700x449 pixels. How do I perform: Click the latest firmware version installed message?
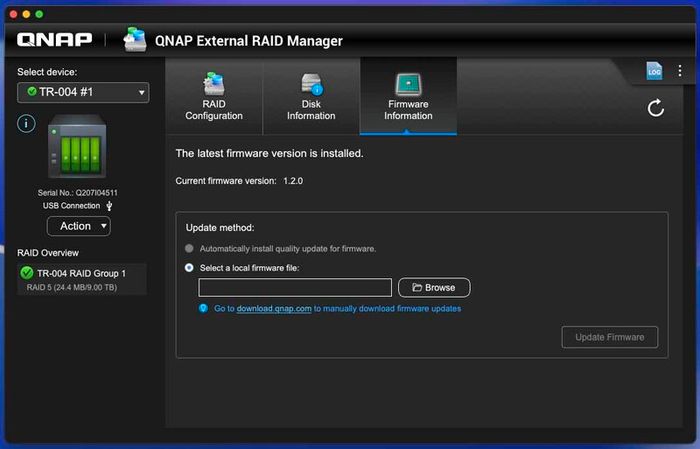269,153
